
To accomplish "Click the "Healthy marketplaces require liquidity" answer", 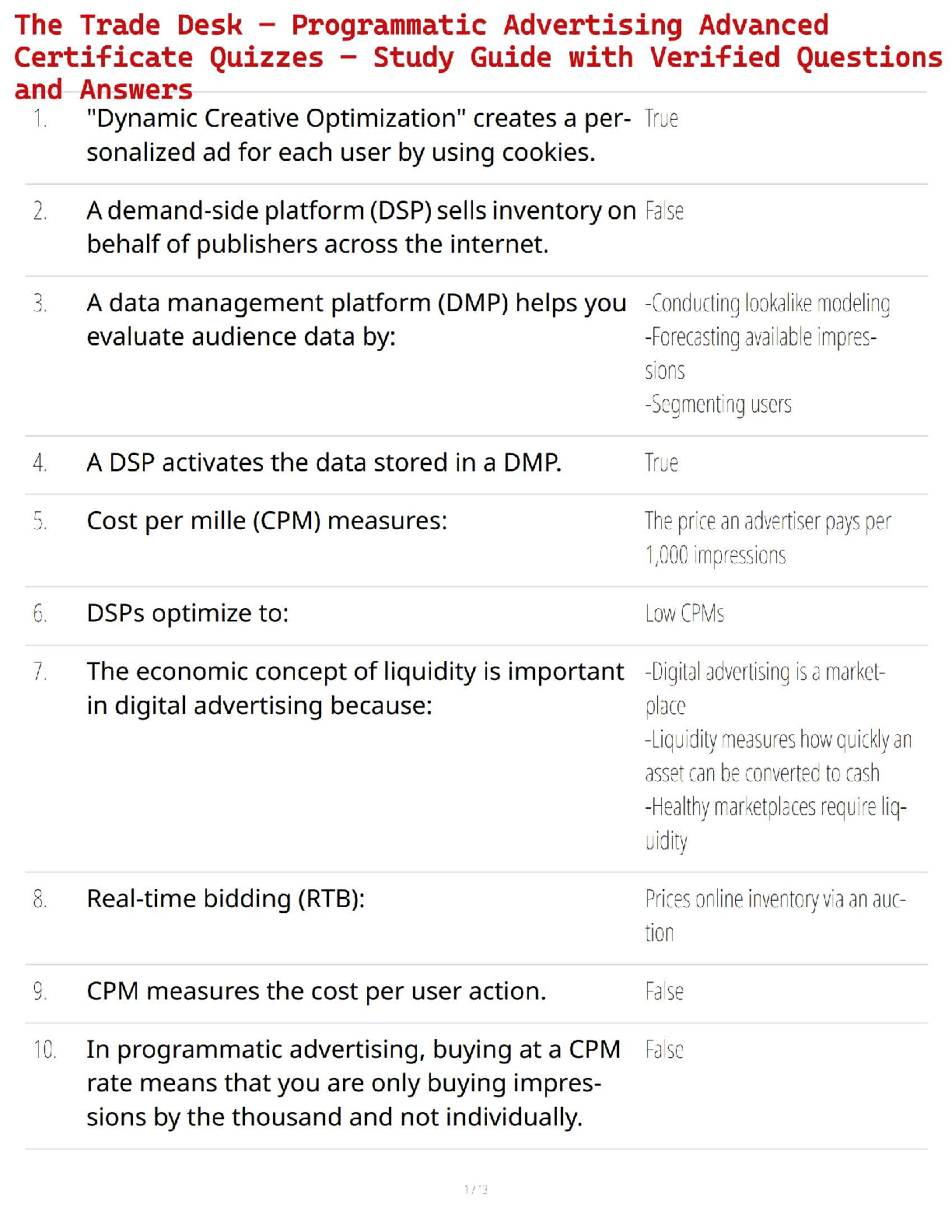I will click(775, 823).
